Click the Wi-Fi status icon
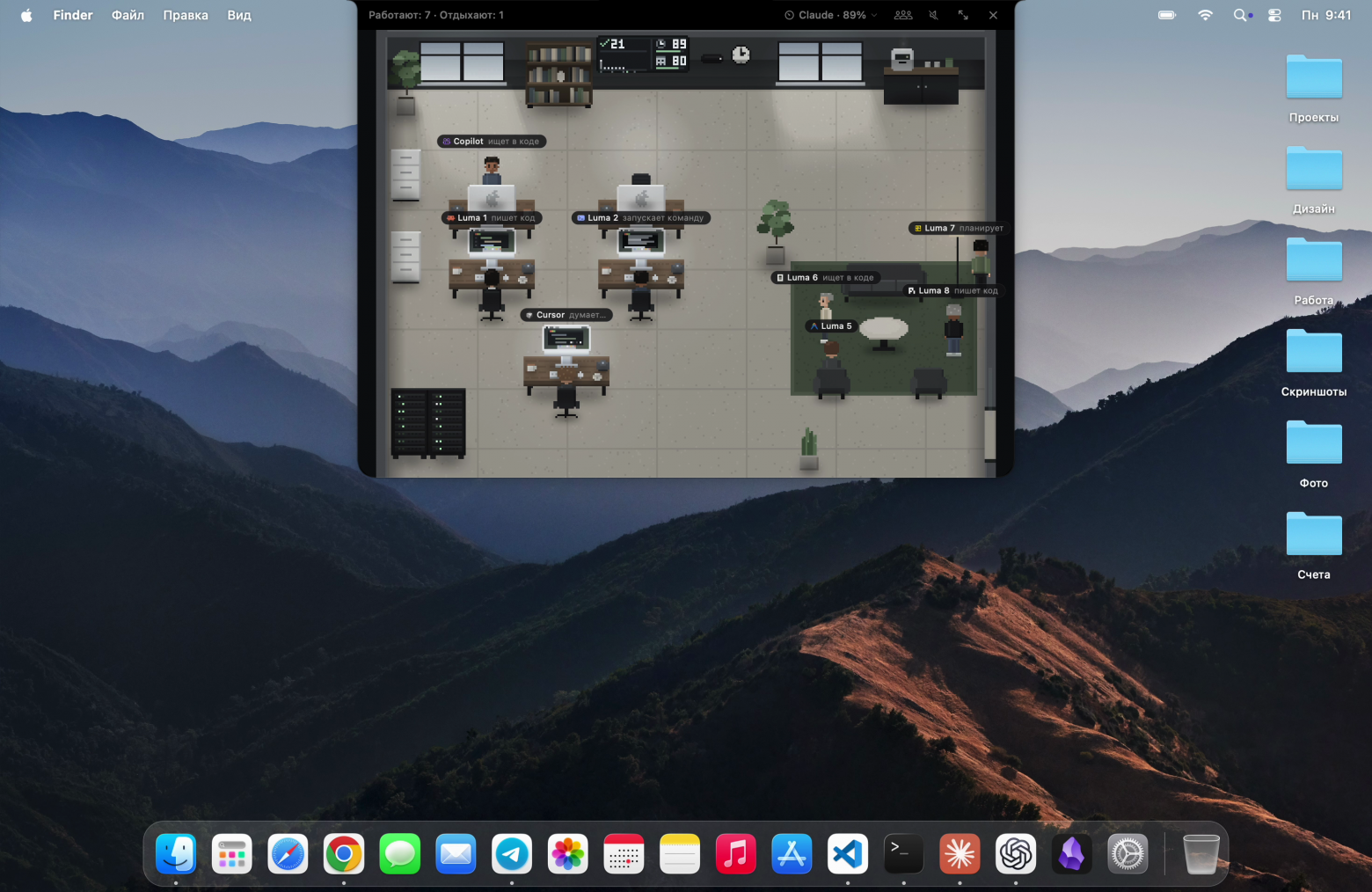1372x892 pixels. click(x=1205, y=15)
